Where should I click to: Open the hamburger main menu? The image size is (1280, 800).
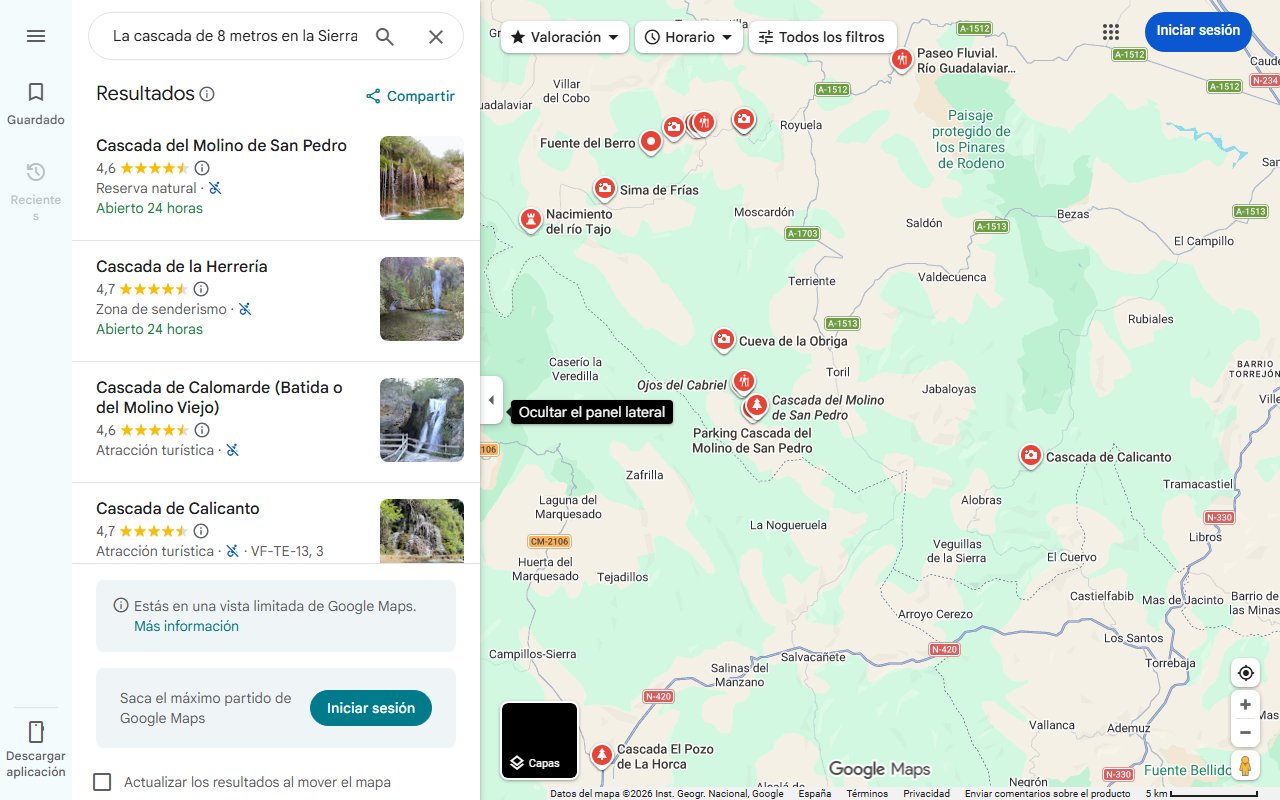(35, 35)
